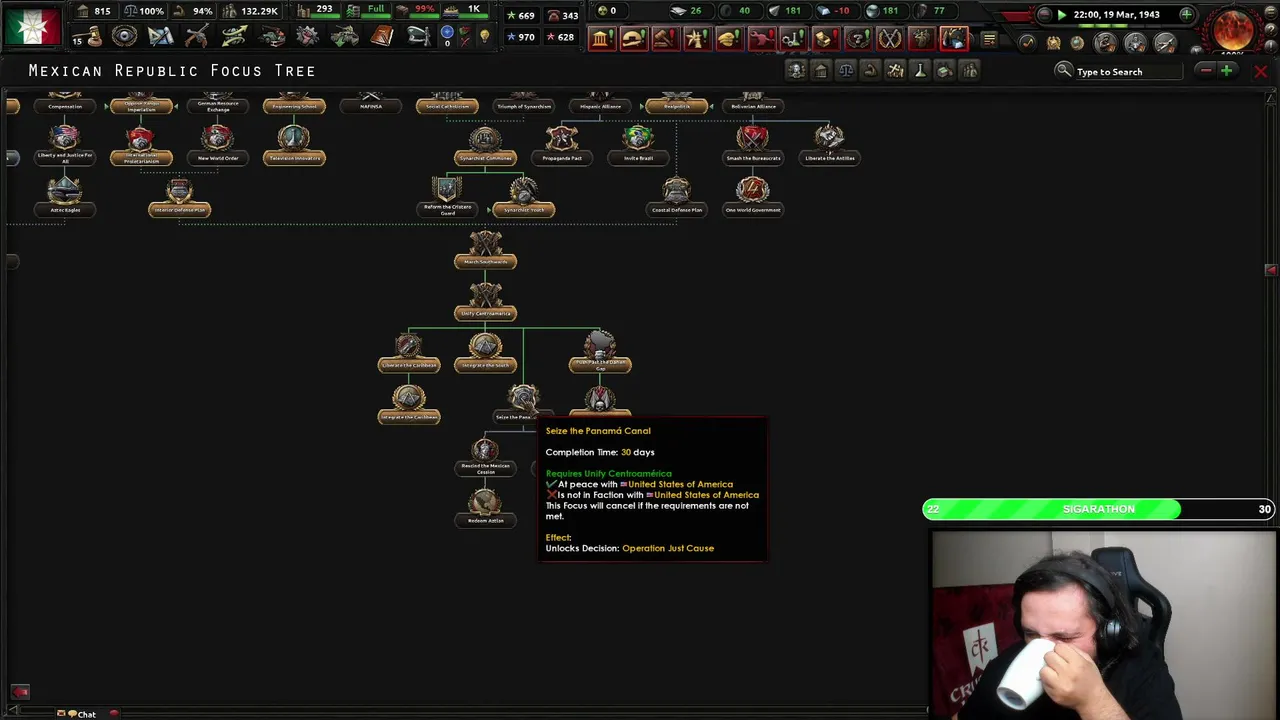Toggle the research flask focus filter

pos(919,70)
